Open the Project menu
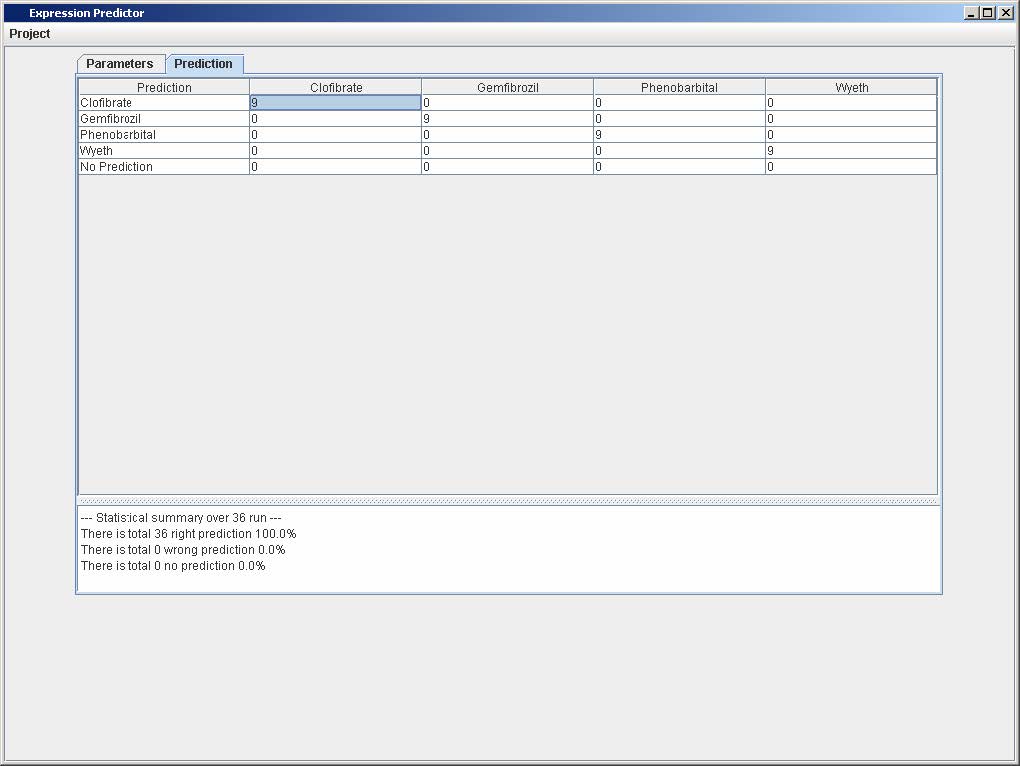 [30, 34]
